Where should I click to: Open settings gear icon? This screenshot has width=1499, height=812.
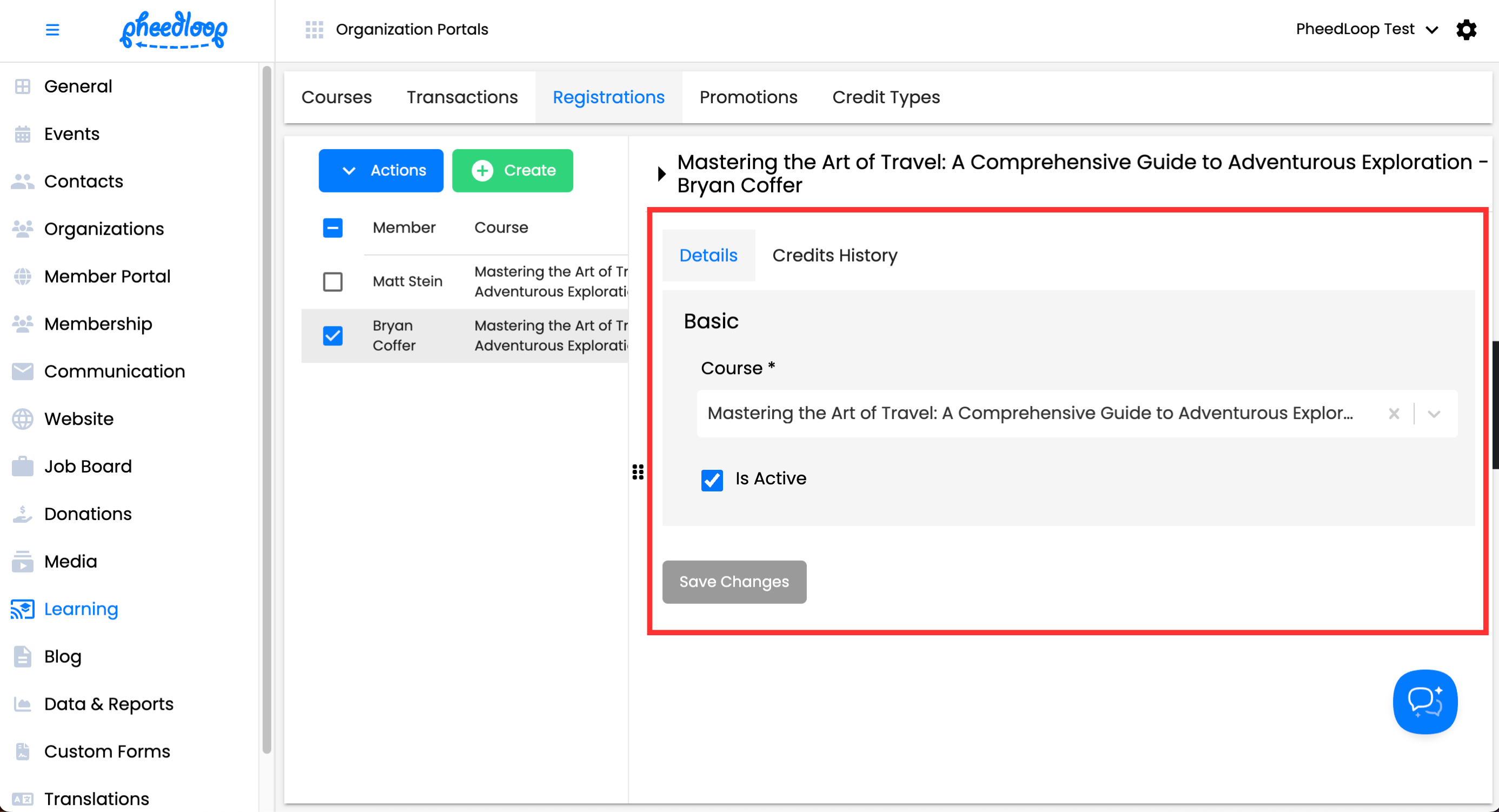point(1466,30)
